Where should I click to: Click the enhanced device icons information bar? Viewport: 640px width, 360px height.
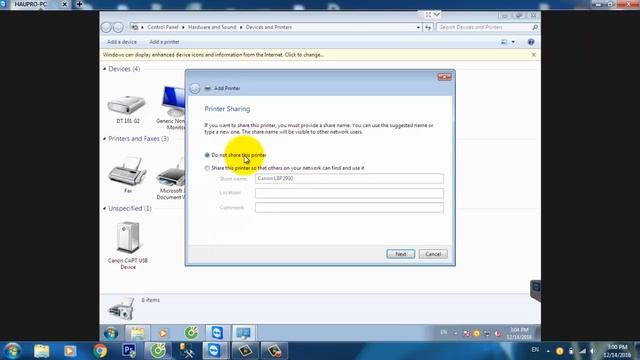click(x=213, y=55)
